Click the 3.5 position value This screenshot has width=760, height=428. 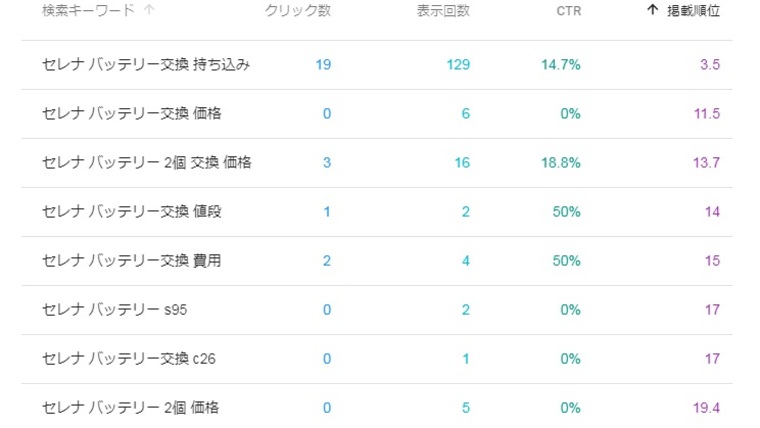coord(710,65)
